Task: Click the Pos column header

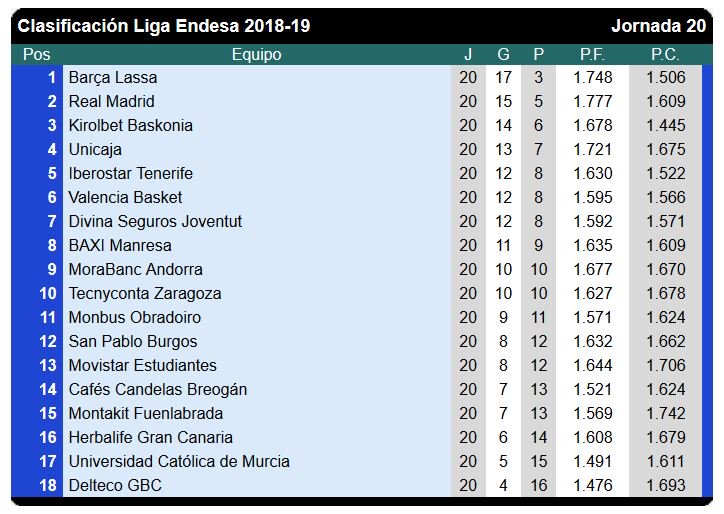Action: tap(36, 55)
